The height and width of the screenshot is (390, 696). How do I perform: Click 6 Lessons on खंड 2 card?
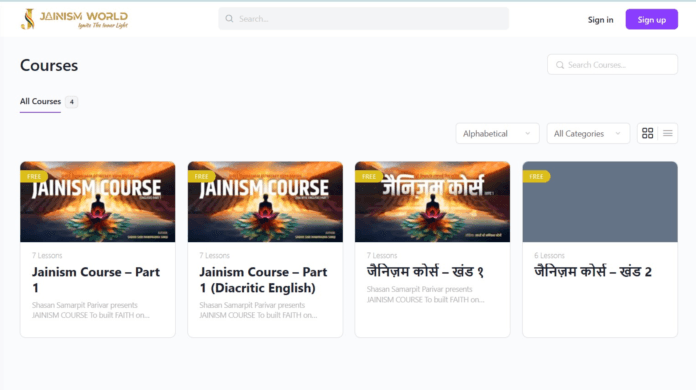pyautogui.click(x=550, y=256)
